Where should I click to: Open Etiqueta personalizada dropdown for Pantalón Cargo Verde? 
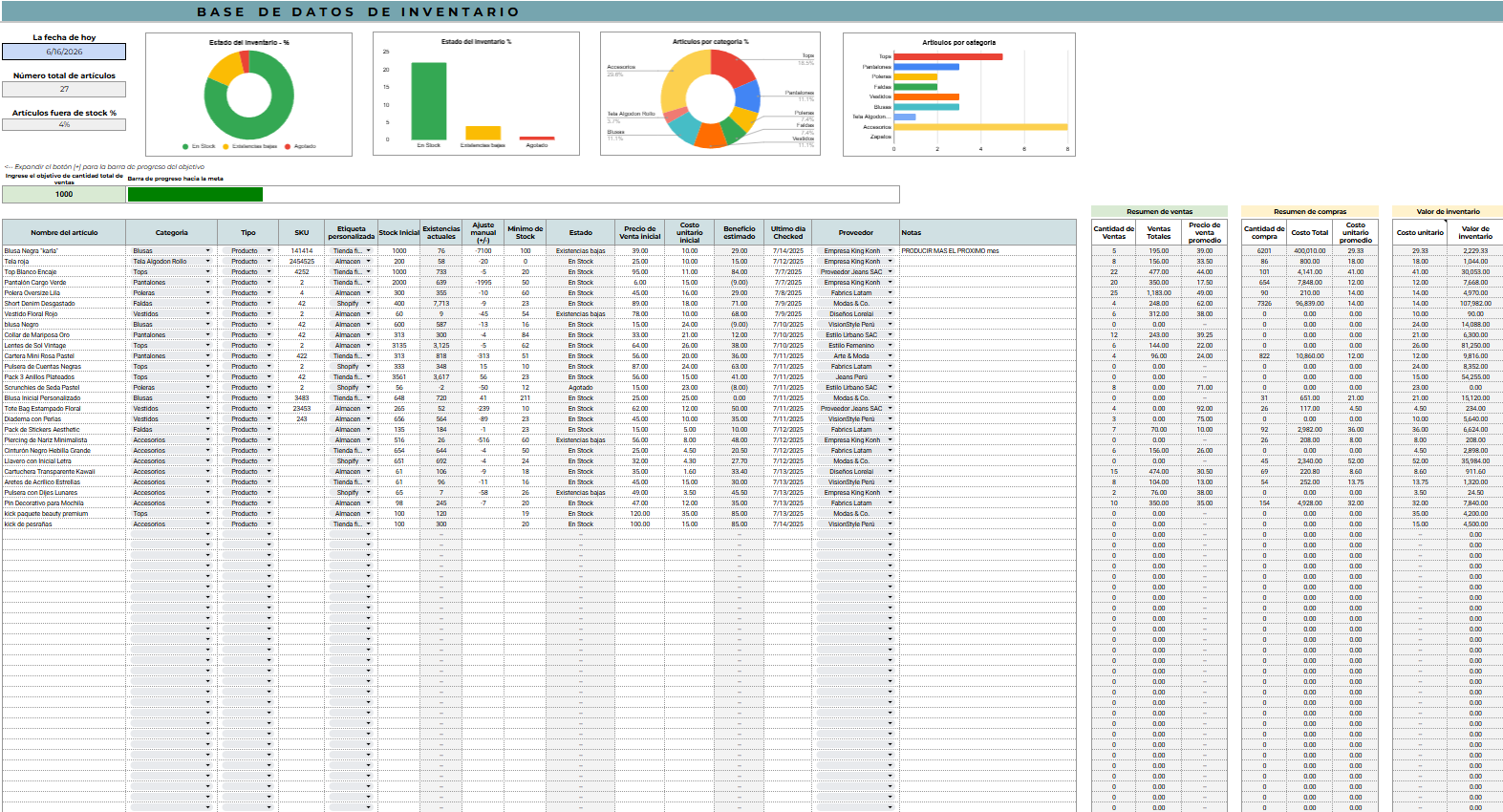click(x=368, y=282)
